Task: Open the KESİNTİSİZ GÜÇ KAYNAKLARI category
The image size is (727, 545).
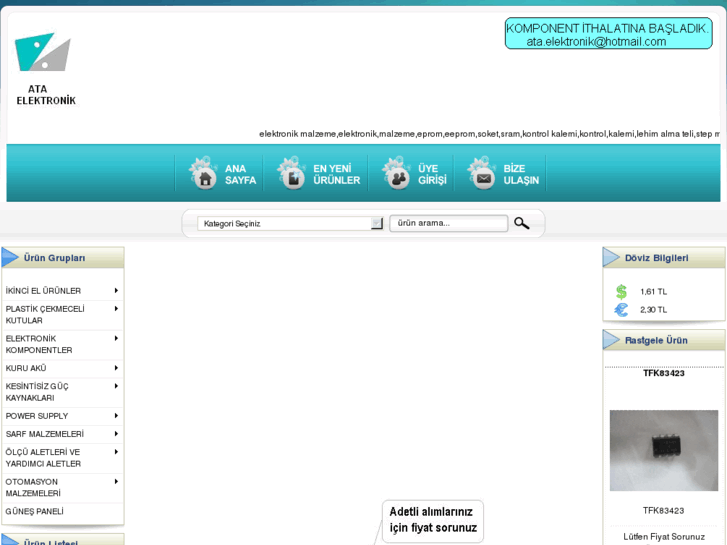Action: (37, 392)
